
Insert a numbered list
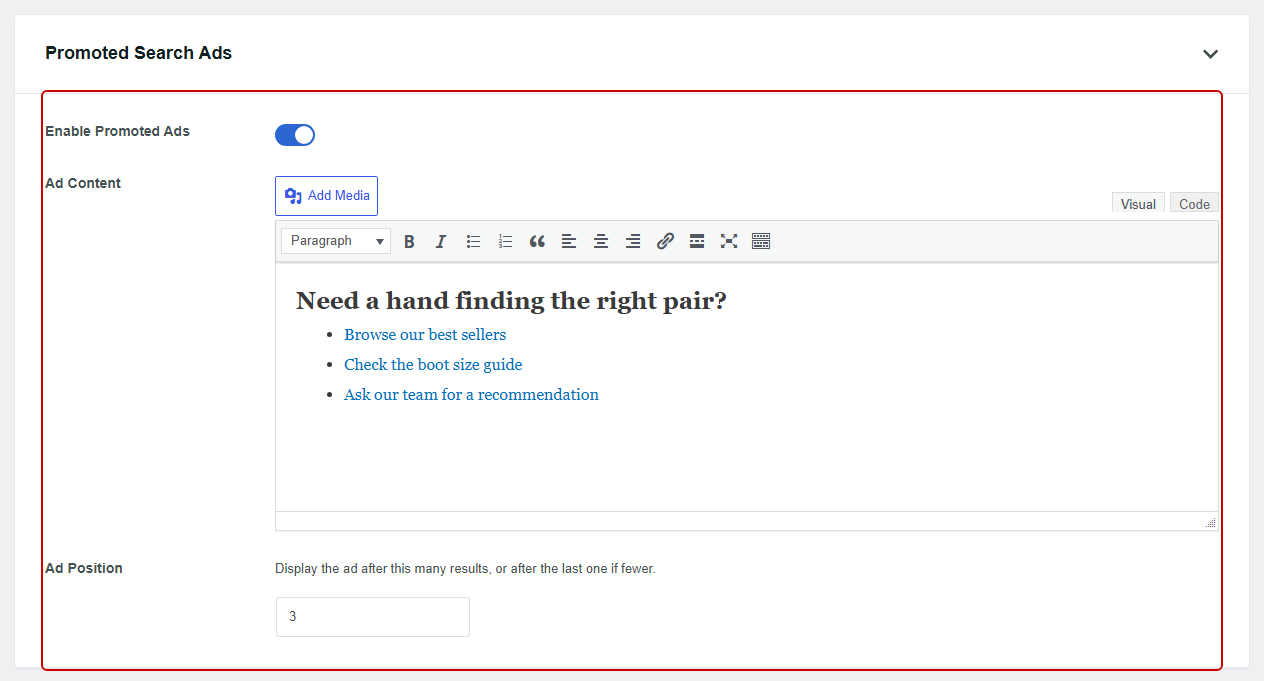pos(505,241)
